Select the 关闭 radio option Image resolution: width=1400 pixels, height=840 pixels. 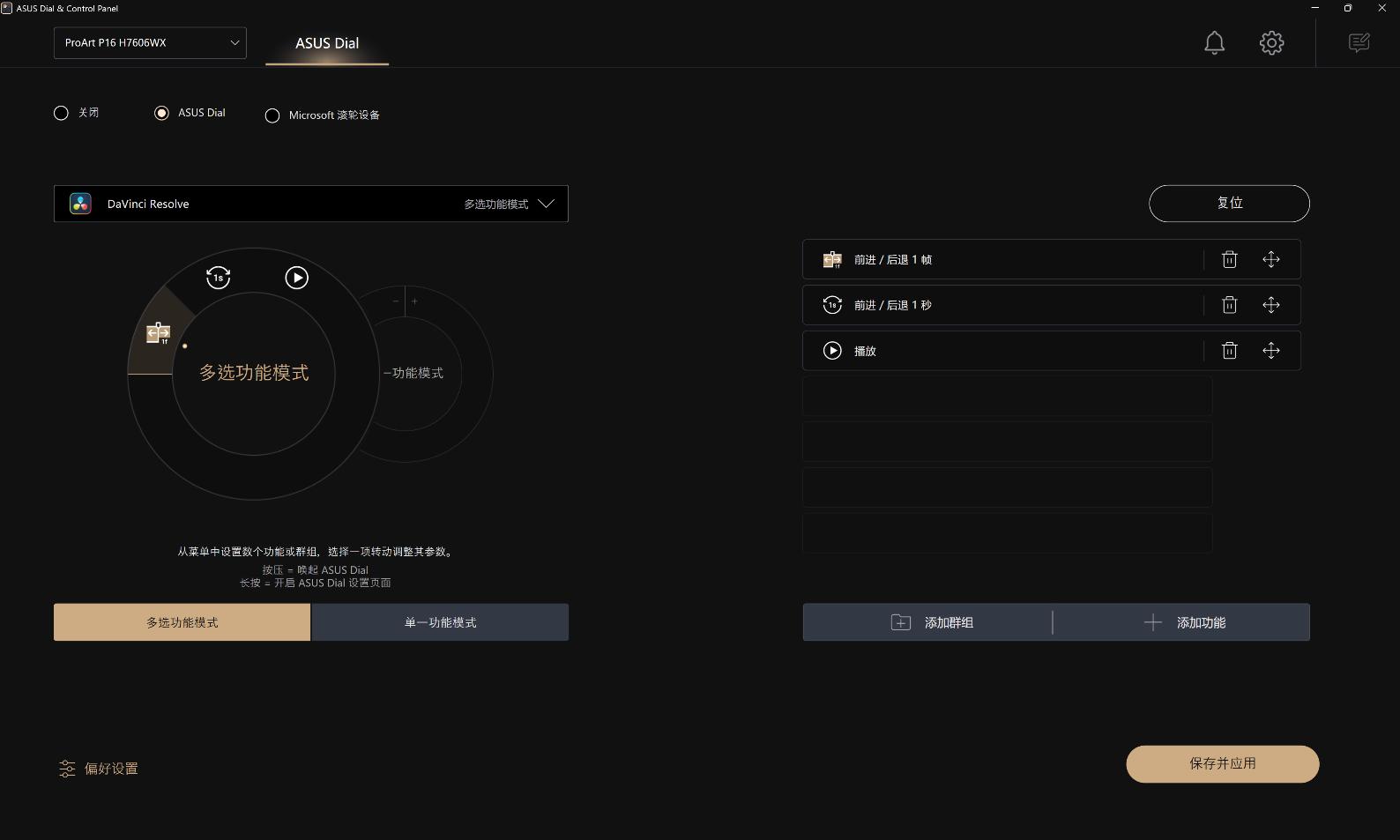[61, 113]
